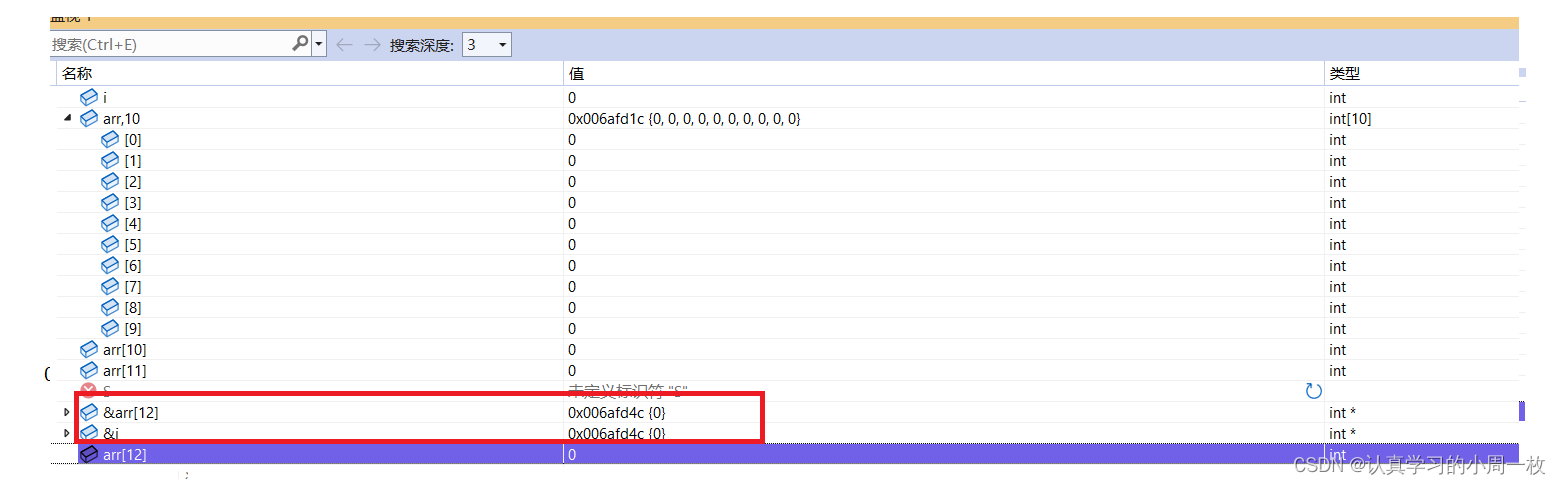
Task: Open the search depth dropdown
Action: click(x=487, y=45)
